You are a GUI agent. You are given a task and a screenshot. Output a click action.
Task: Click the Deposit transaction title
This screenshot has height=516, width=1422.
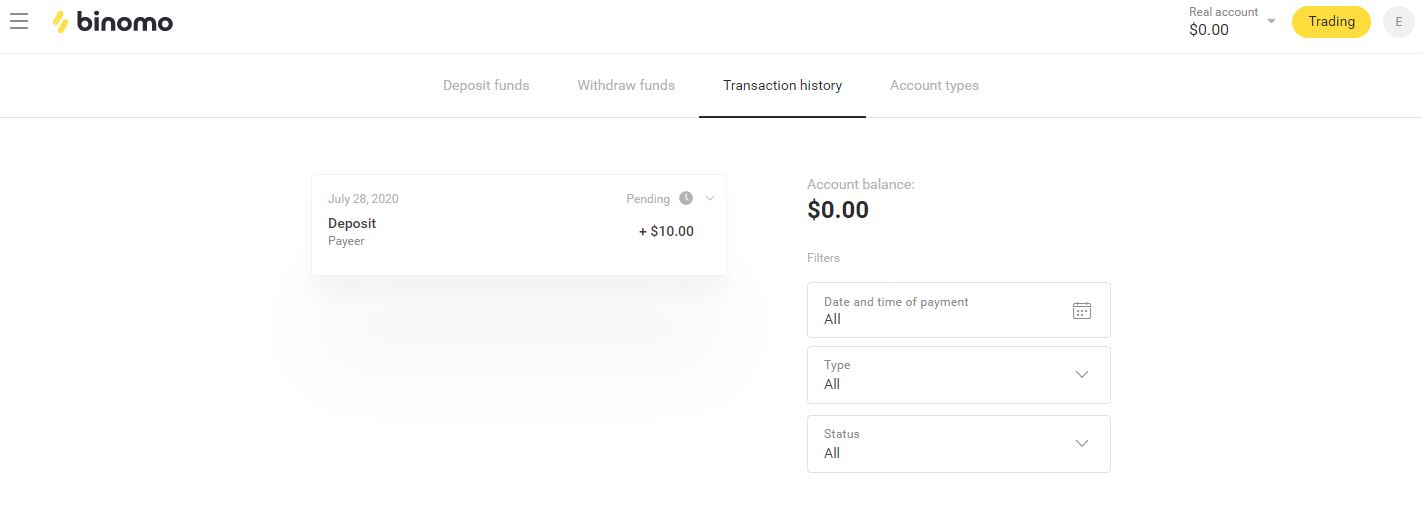tap(352, 223)
